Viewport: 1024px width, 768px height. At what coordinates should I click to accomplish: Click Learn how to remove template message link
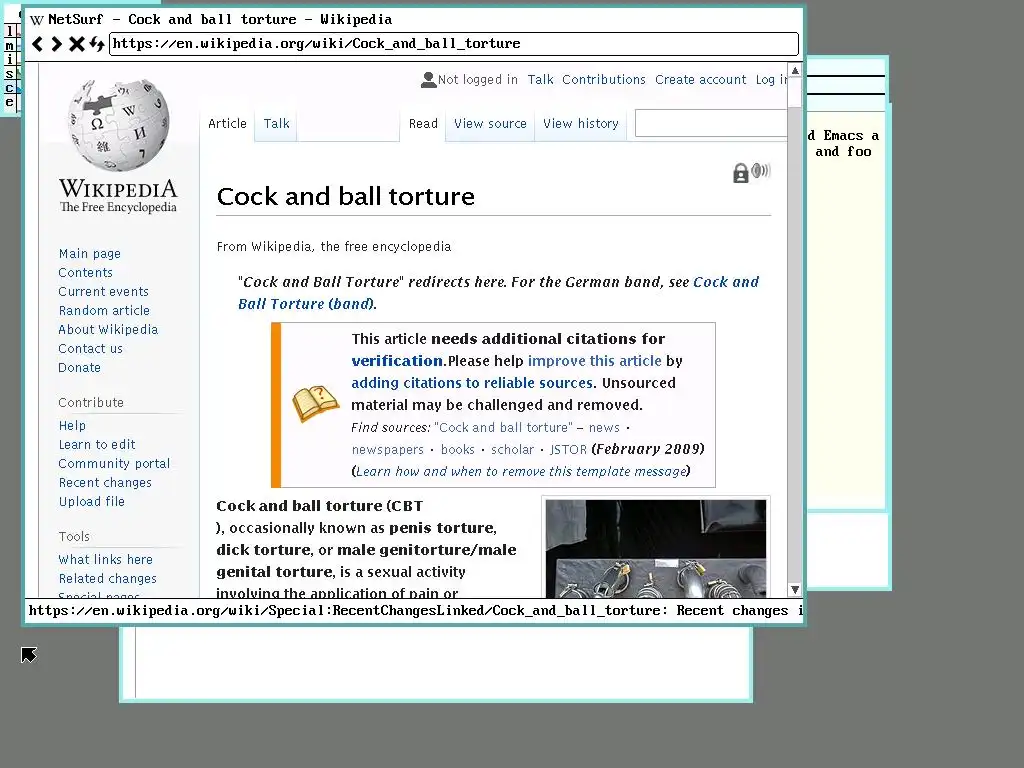[x=521, y=472]
